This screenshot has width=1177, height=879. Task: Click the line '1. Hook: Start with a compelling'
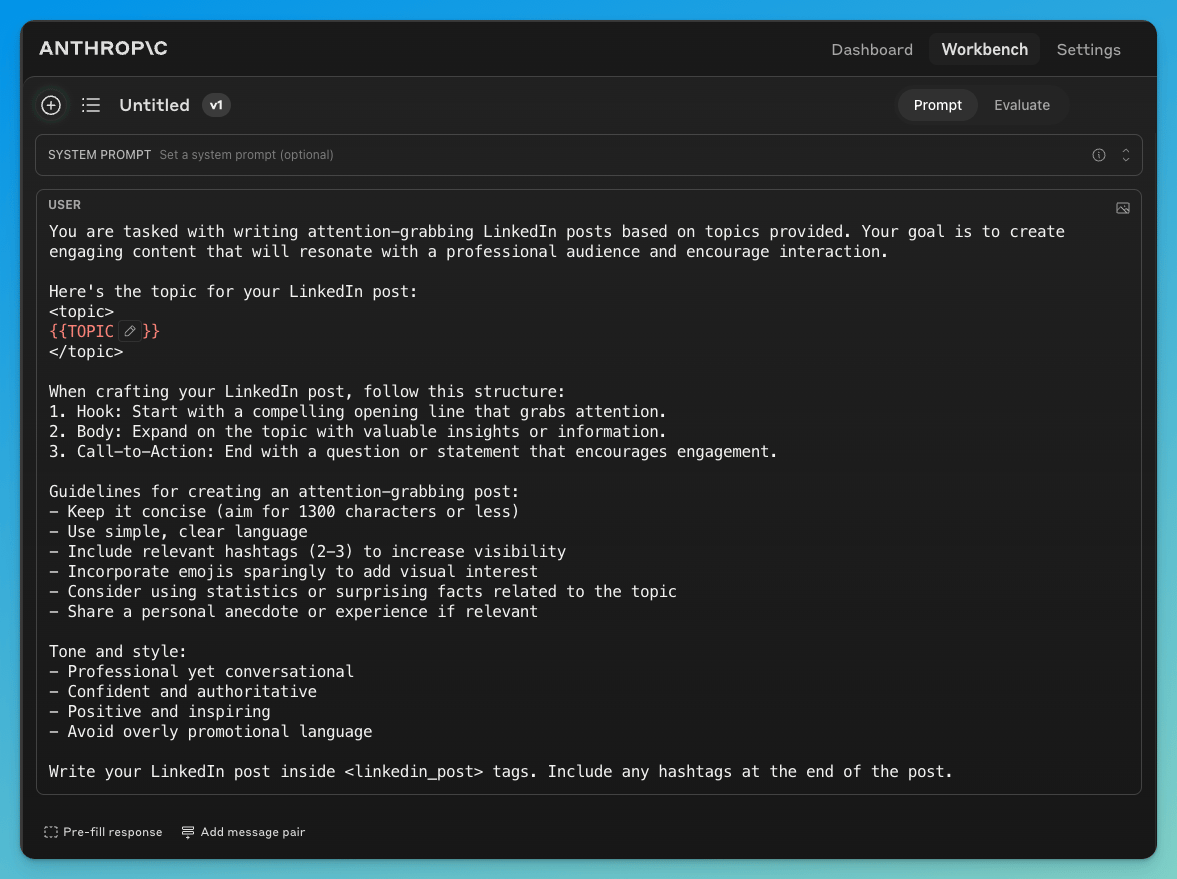[x=357, y=411]
